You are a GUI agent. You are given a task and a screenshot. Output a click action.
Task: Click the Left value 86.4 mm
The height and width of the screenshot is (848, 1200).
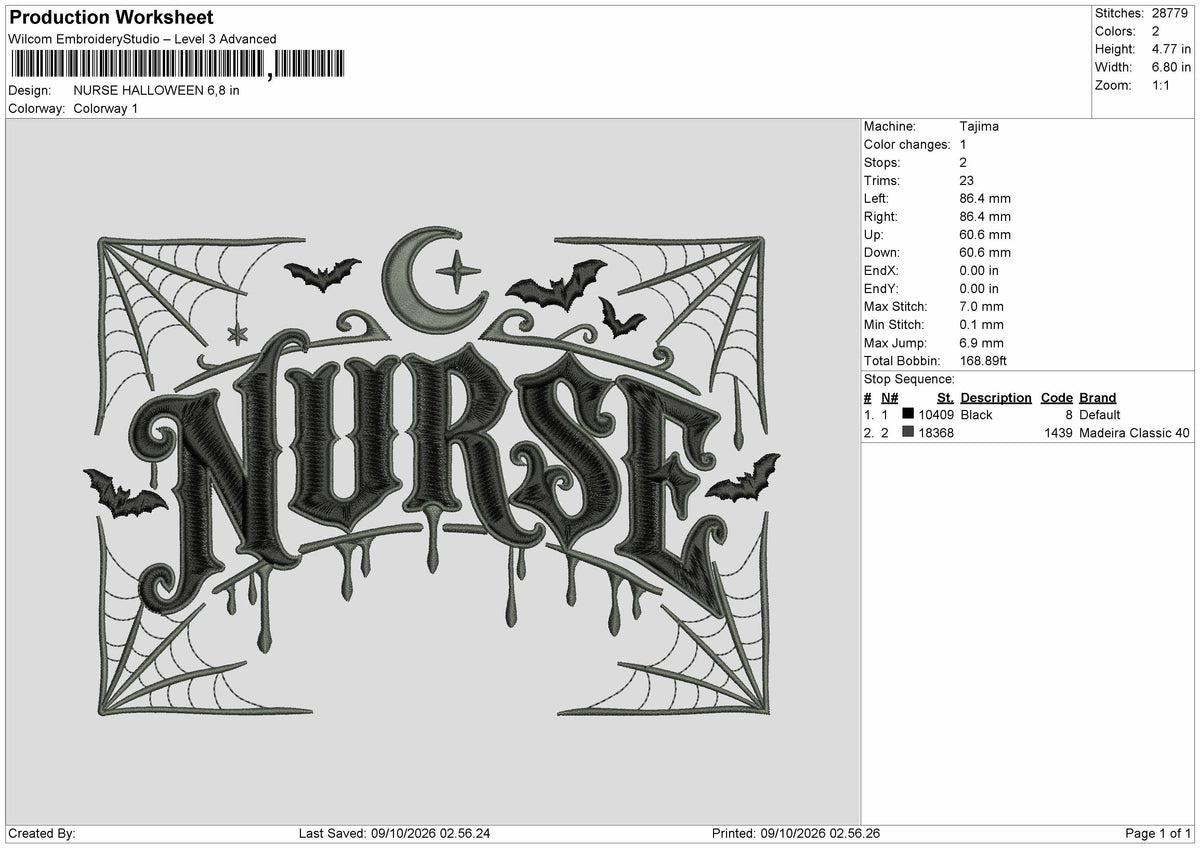click(x=985, y=198)
